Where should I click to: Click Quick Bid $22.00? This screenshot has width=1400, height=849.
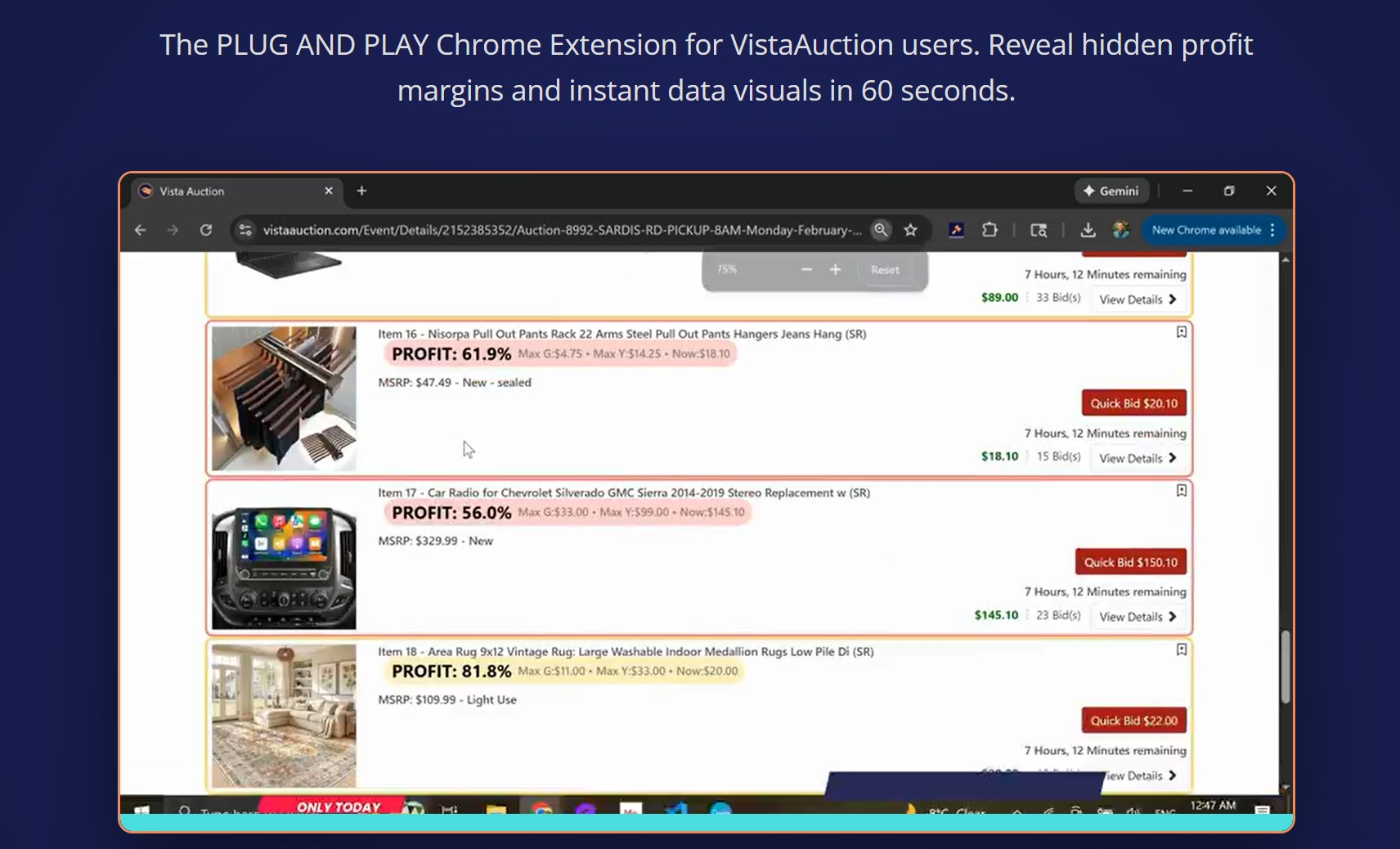[1134, 721]
